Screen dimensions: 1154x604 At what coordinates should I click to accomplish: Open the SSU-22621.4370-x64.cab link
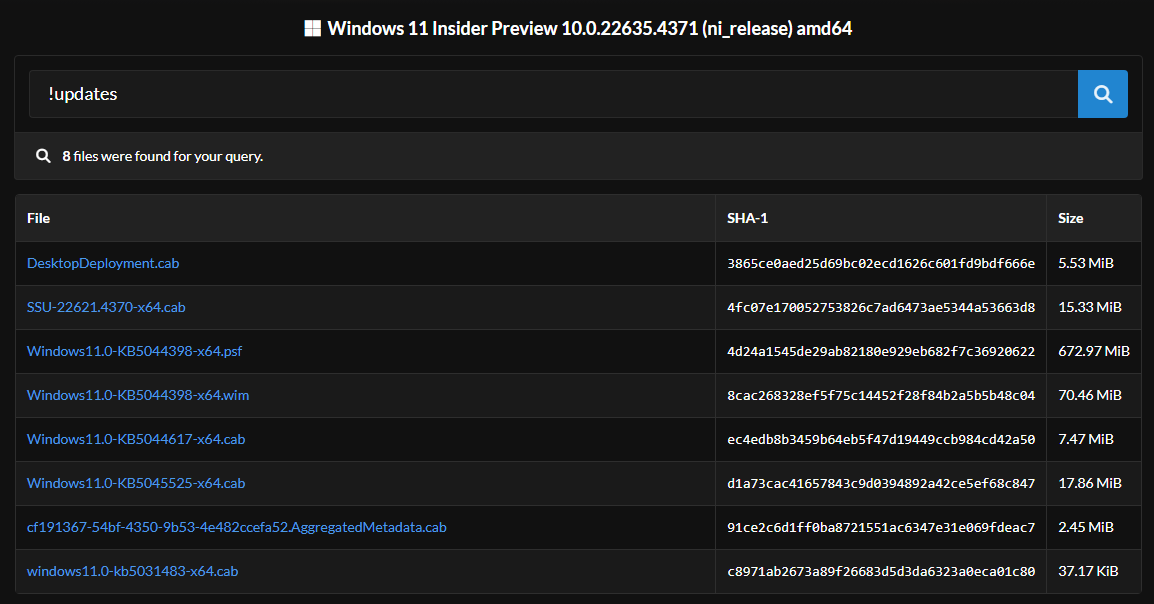106,308
